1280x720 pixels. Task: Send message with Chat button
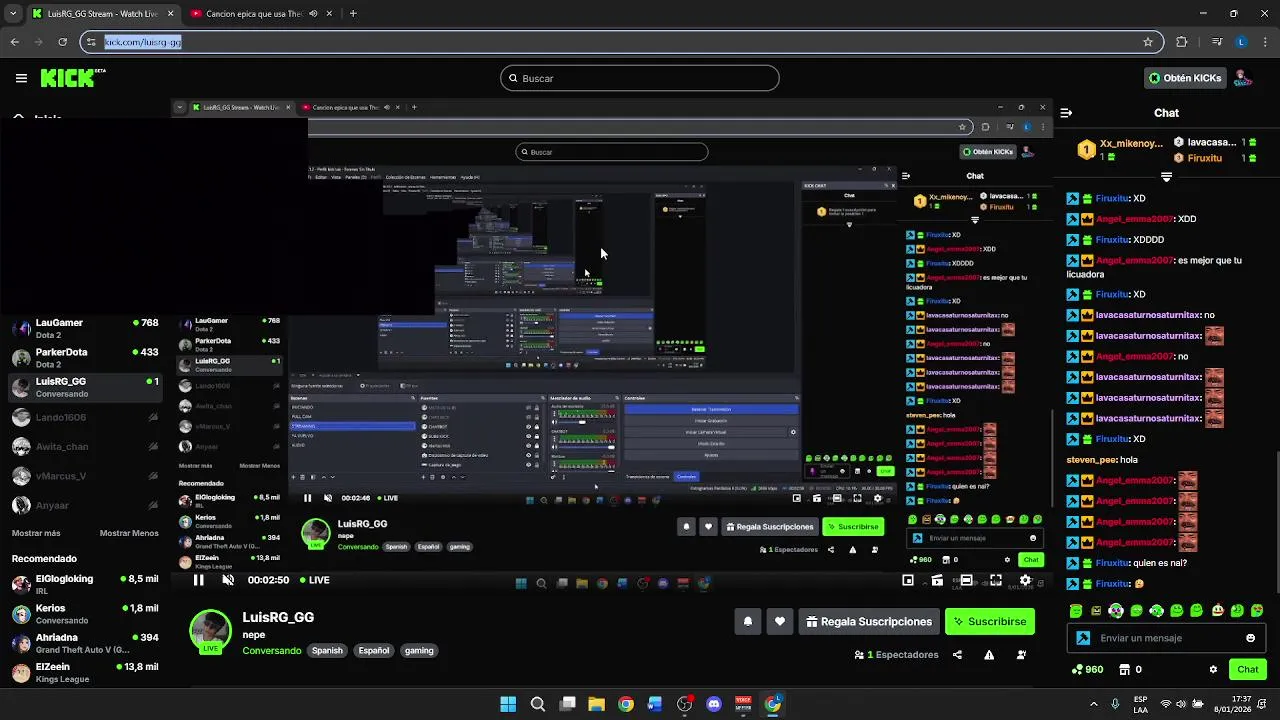[x=1248, y=669]
